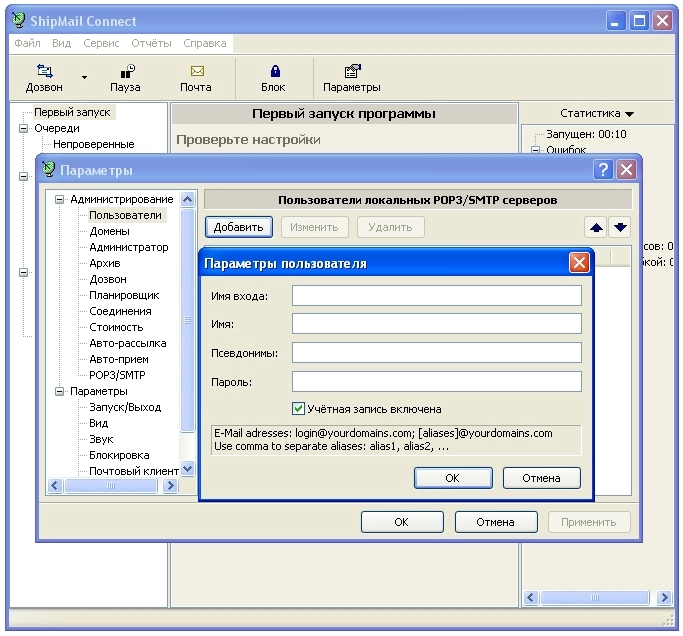
Task: Click the Имя input field
Action: (x=436, y=324)
